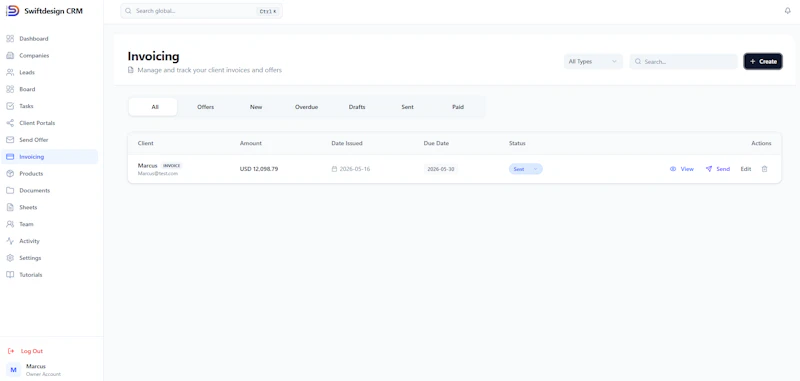Go to Companies page

(x=49, y=56)
